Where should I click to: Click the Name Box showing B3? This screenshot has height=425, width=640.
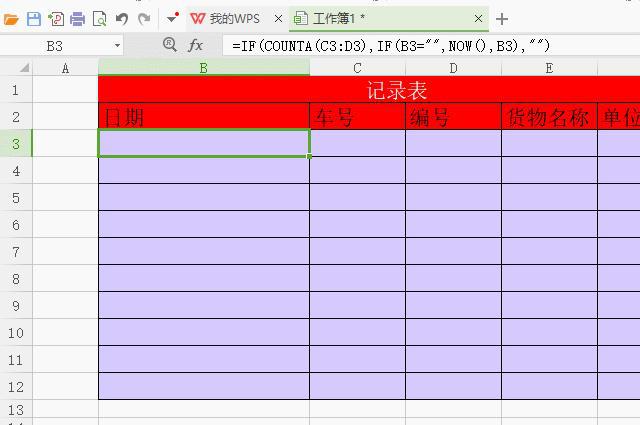pos(55,46)
